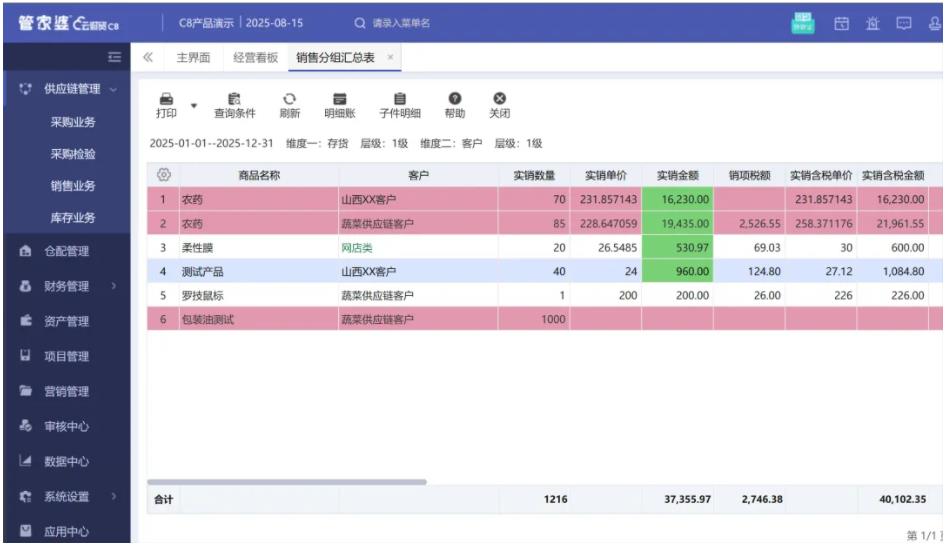Click the menu search magnifier icon
Viewport: 950px width, 550px height.
(x=360, y=23)
